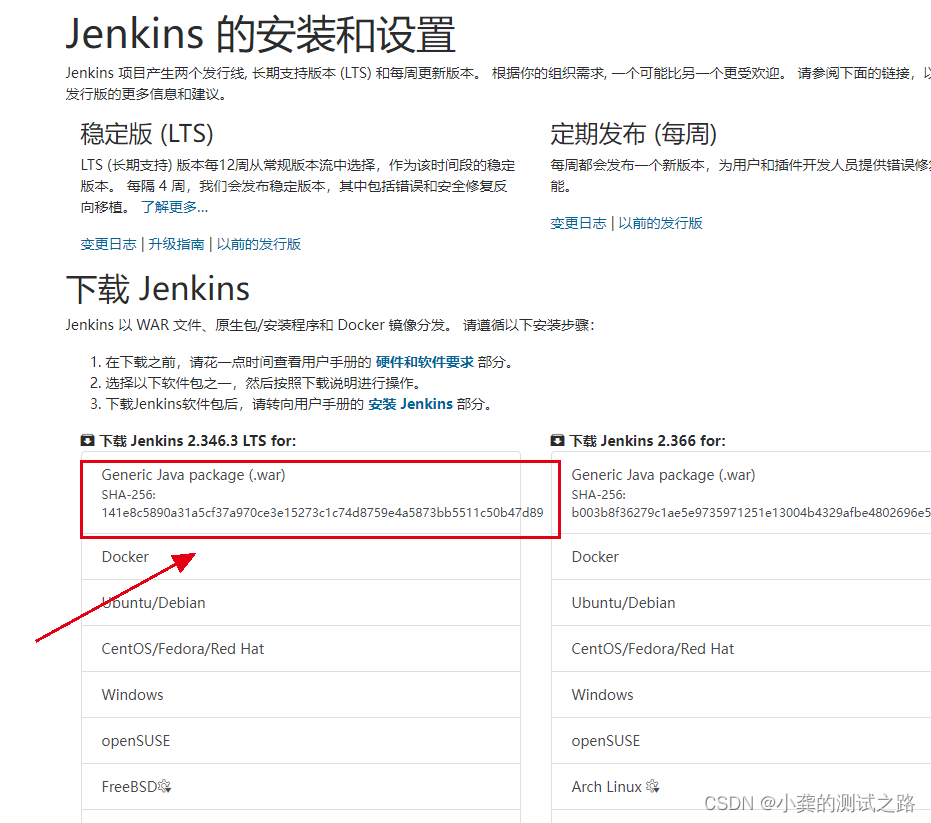931x823 pixels.
Task: Click the gear icon next to Arch Linux
Action: (x=653, y=786)
